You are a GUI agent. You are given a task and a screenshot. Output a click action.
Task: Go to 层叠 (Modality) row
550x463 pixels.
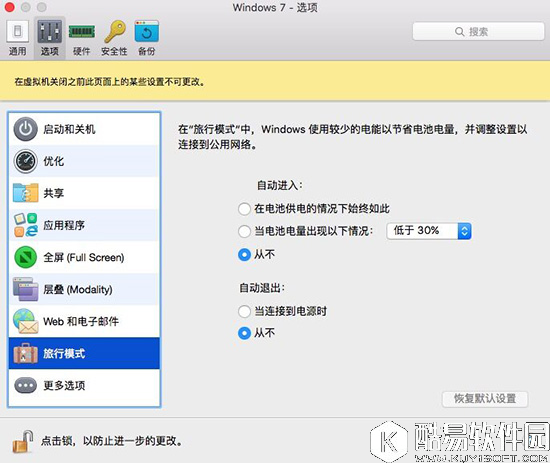(84, 289)
